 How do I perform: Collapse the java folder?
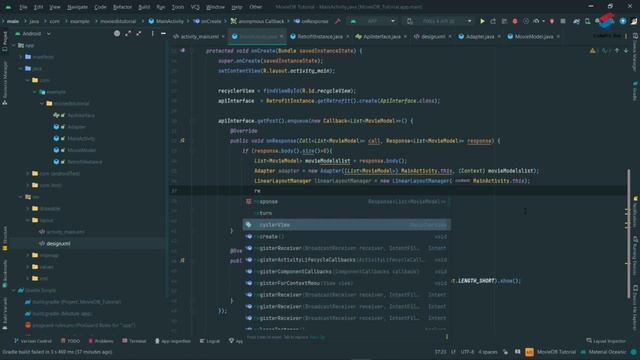point(21,69)
